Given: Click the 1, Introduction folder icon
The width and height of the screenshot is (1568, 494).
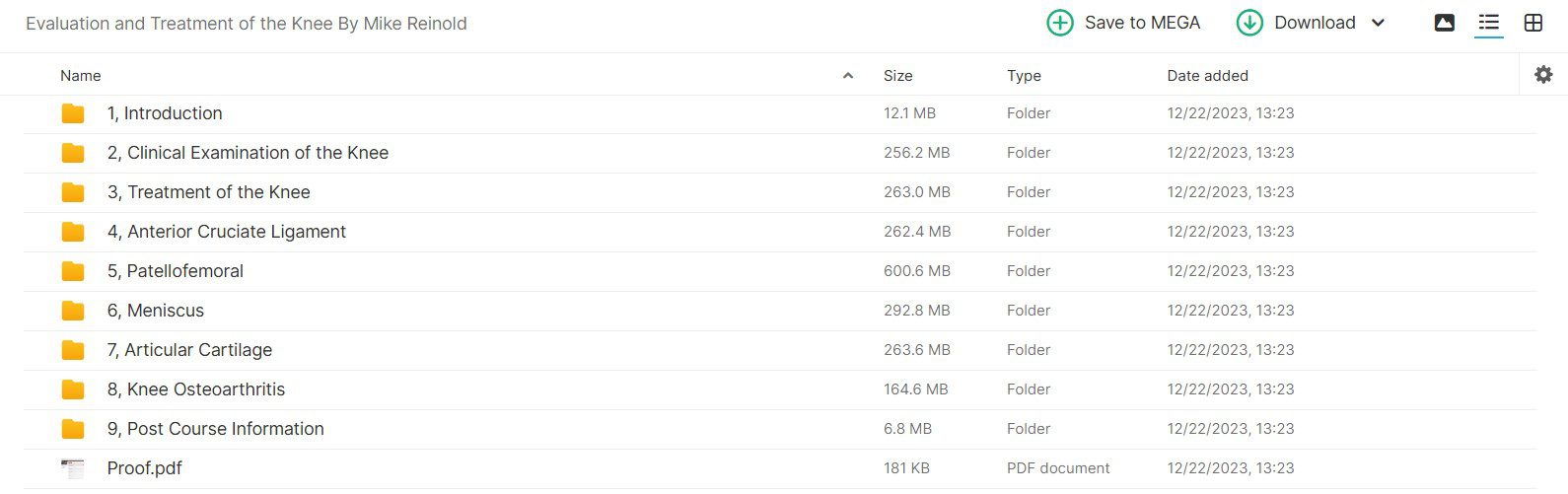Looking at the screenshot, I should coord(73,113).
